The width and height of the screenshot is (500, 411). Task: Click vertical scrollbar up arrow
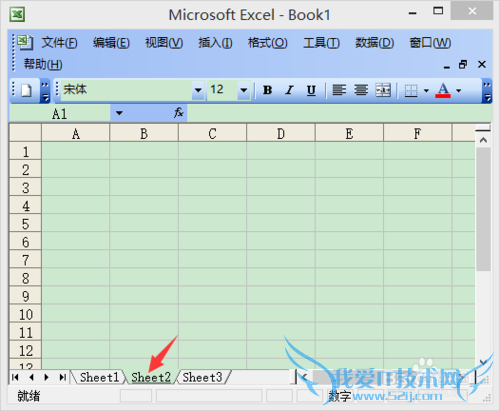[483, 140]
